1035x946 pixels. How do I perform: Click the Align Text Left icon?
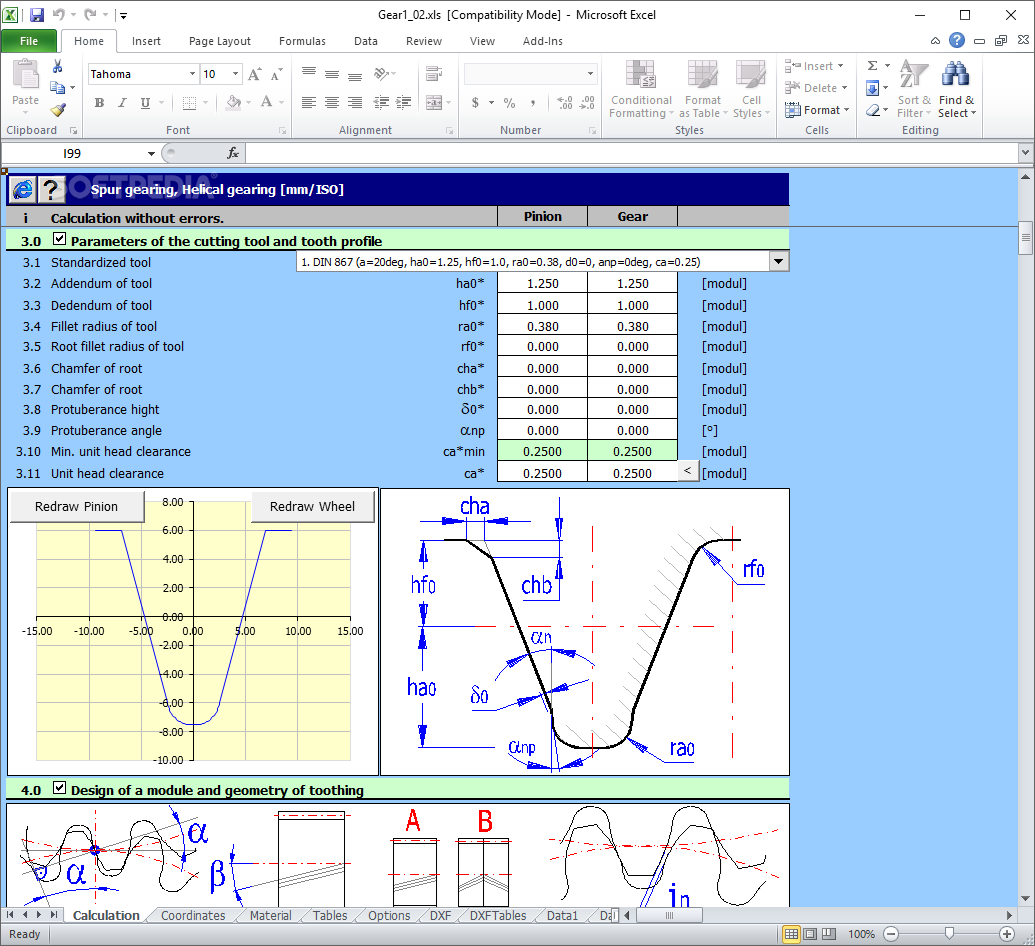308,102
